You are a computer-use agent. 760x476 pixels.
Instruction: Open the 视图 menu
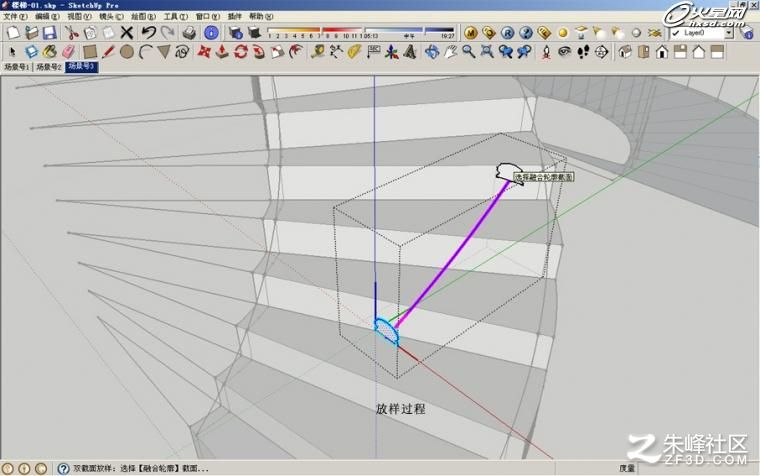click(79, 16)
